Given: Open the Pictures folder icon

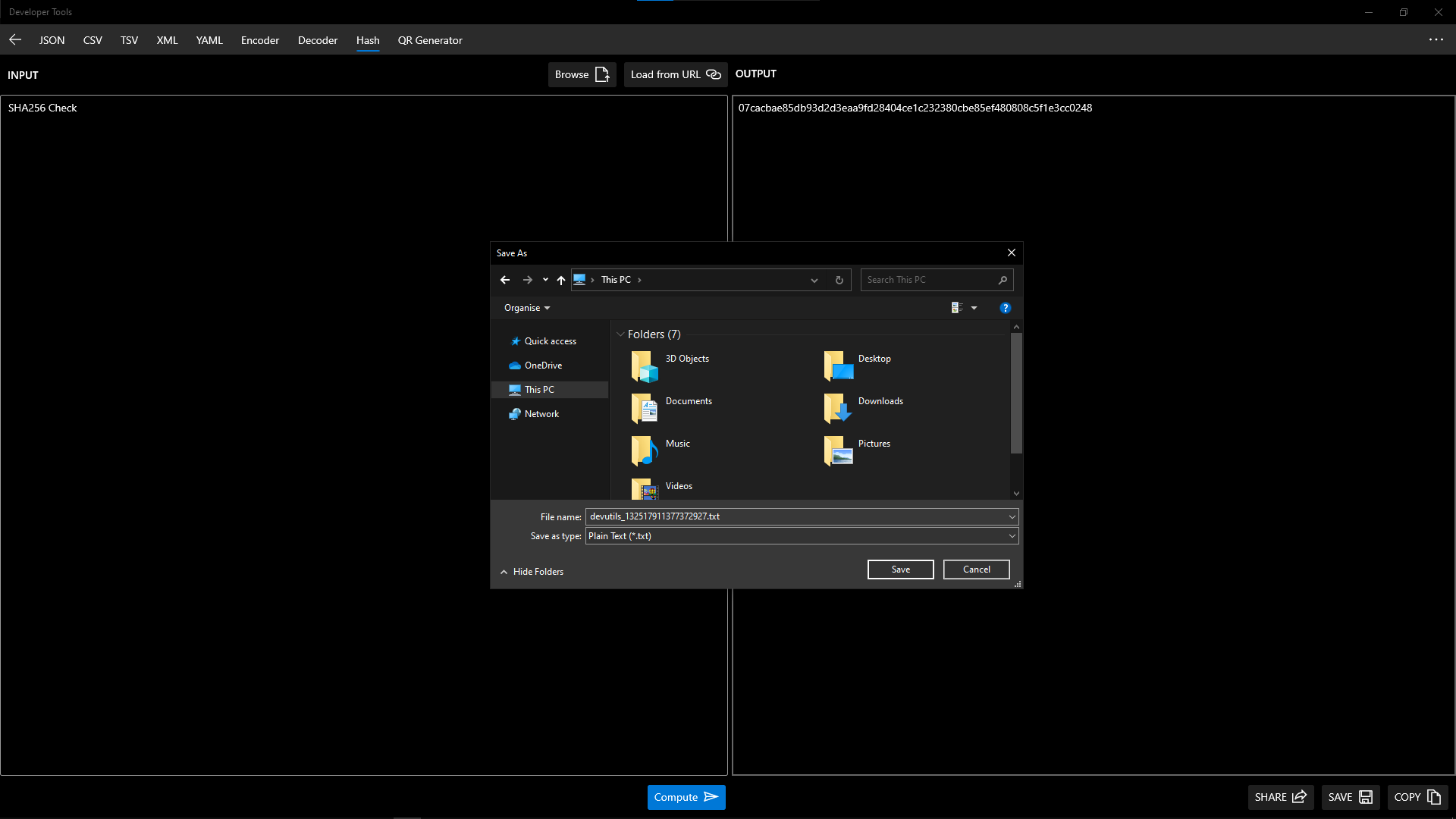Looking at the screenshot, I should click(837, 450).
